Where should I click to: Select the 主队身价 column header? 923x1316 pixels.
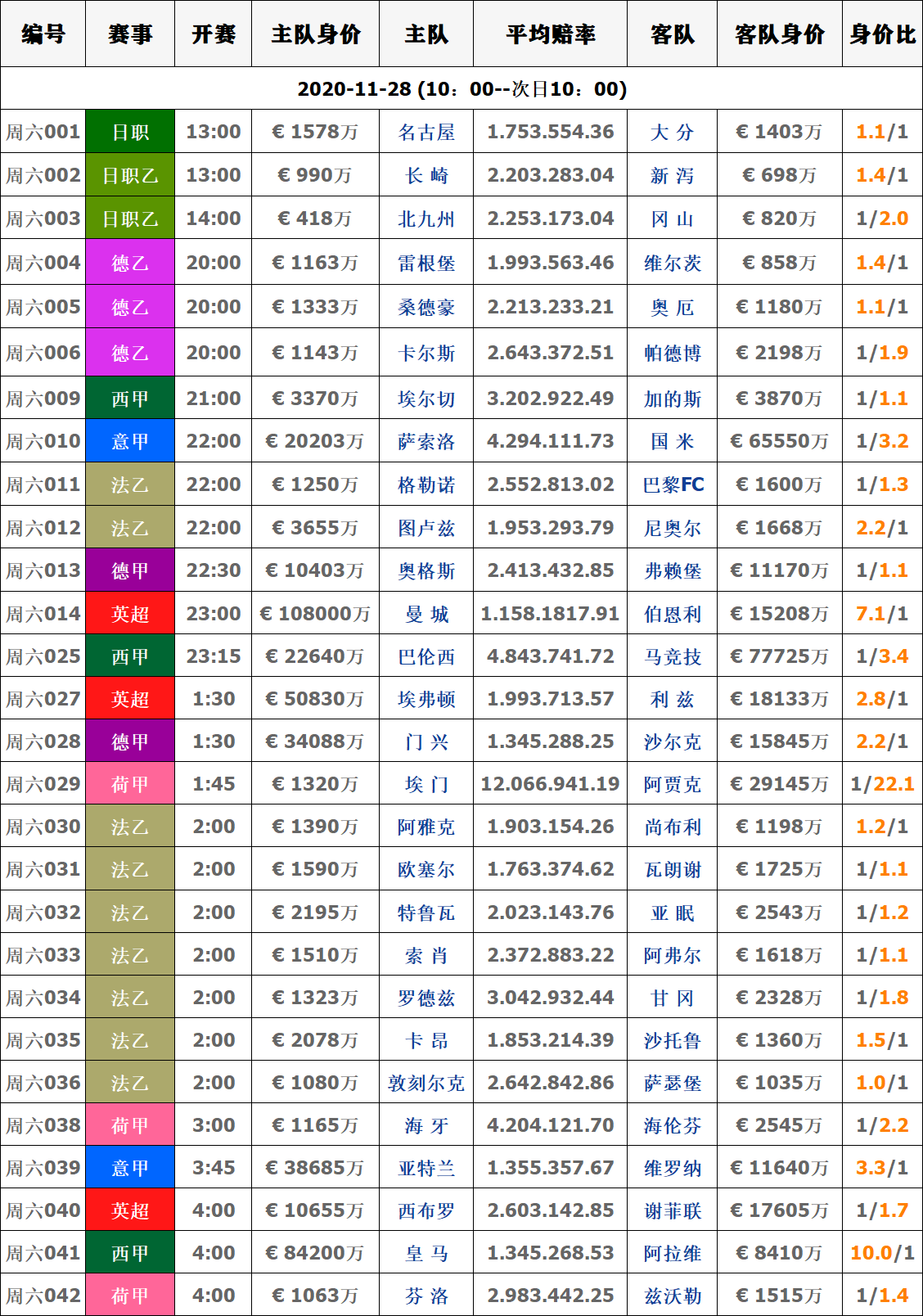(x=315, y=34)
